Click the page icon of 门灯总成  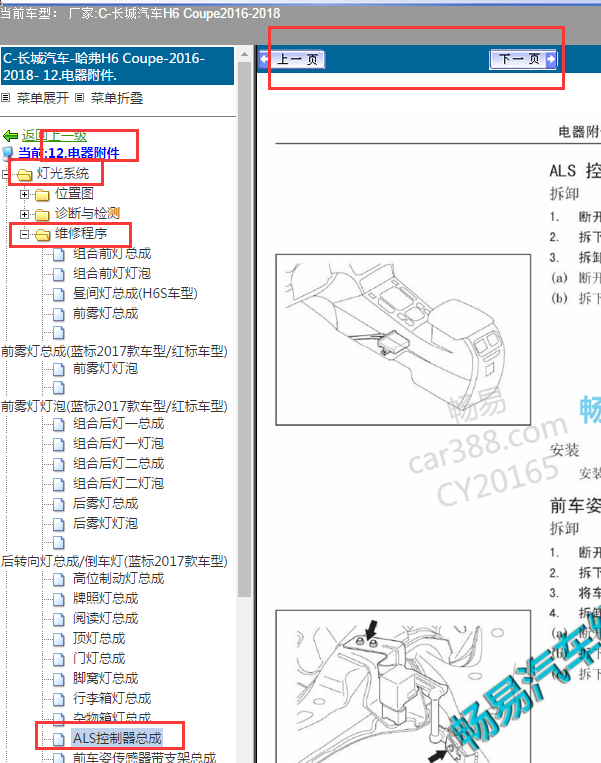(x=58, y=659)
